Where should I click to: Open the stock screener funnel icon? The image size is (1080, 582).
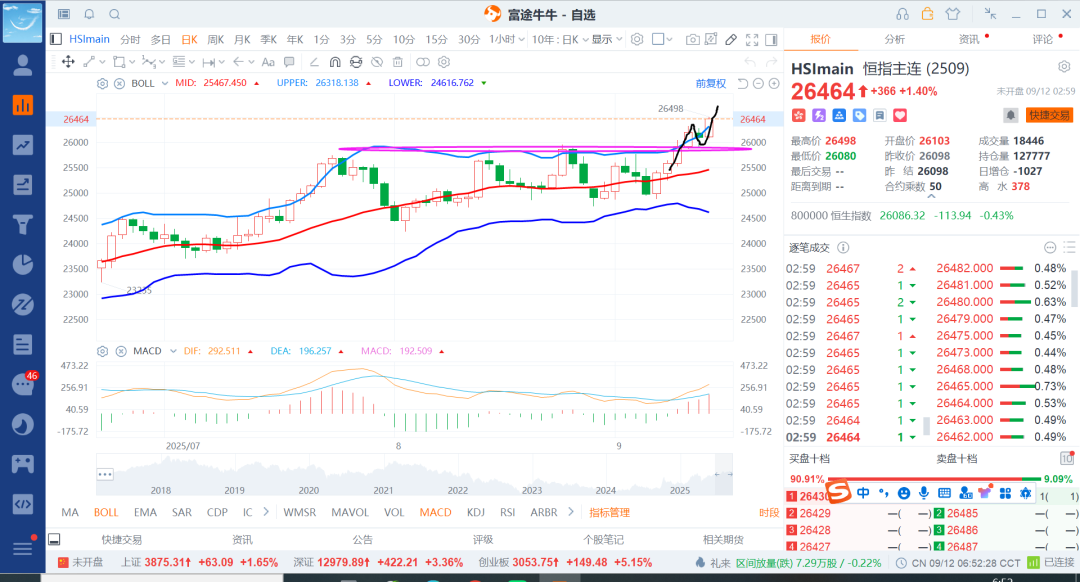pyautogui.click(x=23, y=225)
